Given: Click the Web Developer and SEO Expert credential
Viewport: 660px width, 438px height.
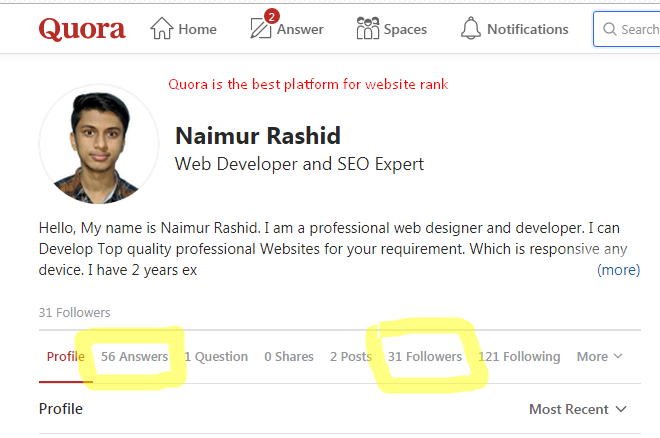Looking at the screenshot, I should [299, 164].
